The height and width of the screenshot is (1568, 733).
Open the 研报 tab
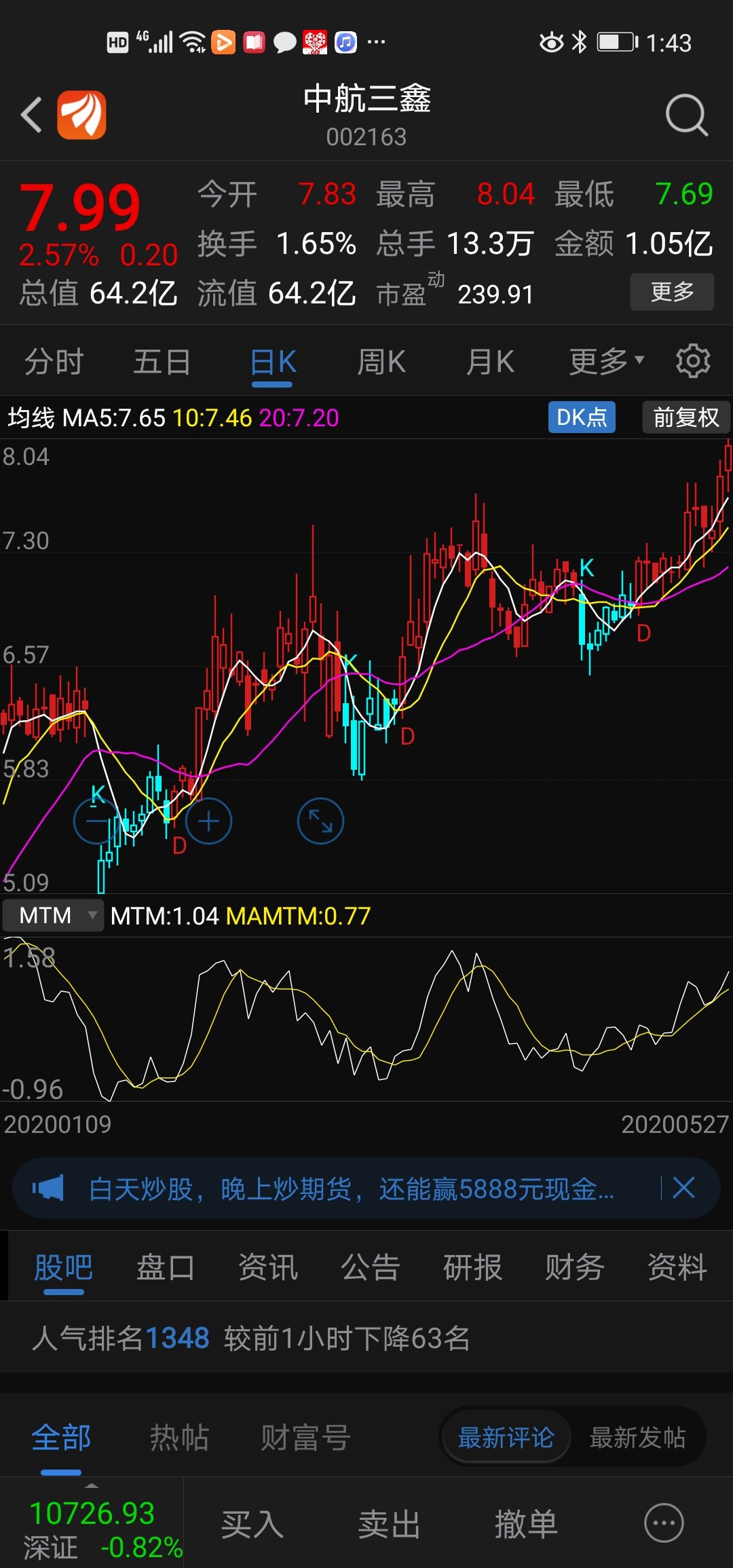(473, 1267)
